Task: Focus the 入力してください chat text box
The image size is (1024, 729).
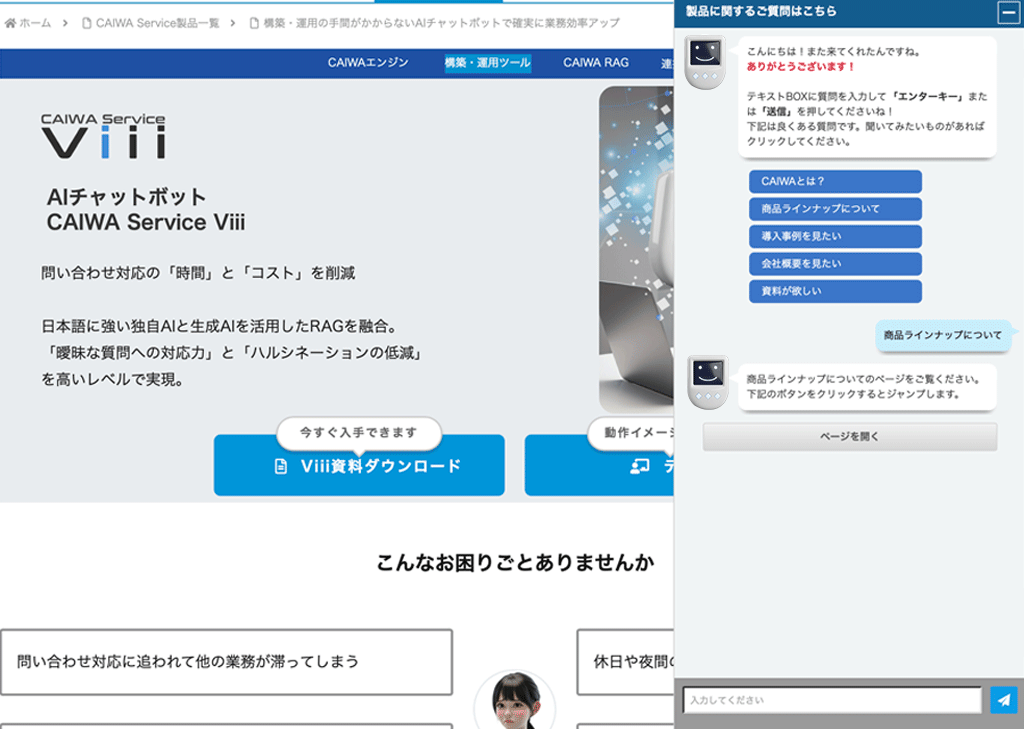Action: pos(831,701)
